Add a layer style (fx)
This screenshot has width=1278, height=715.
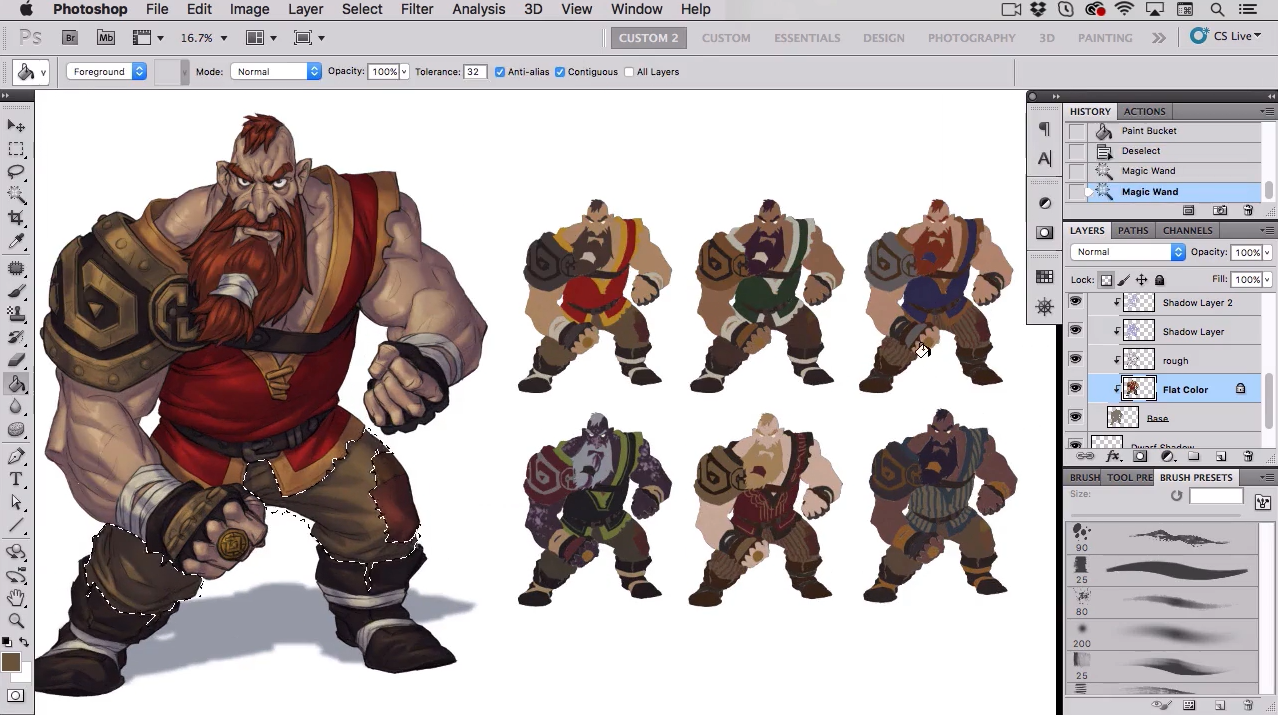click(1113, 457)
